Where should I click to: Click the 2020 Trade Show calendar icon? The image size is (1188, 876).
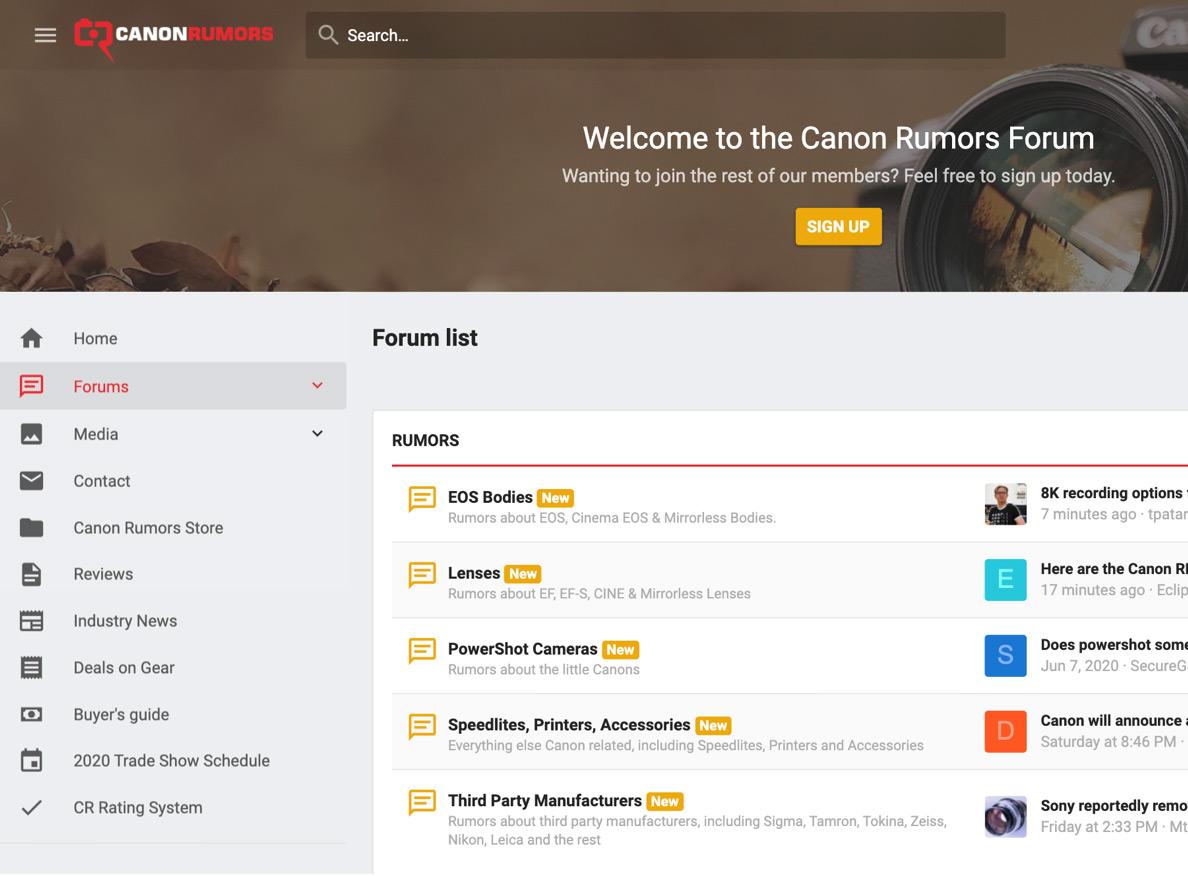[32, 761]
